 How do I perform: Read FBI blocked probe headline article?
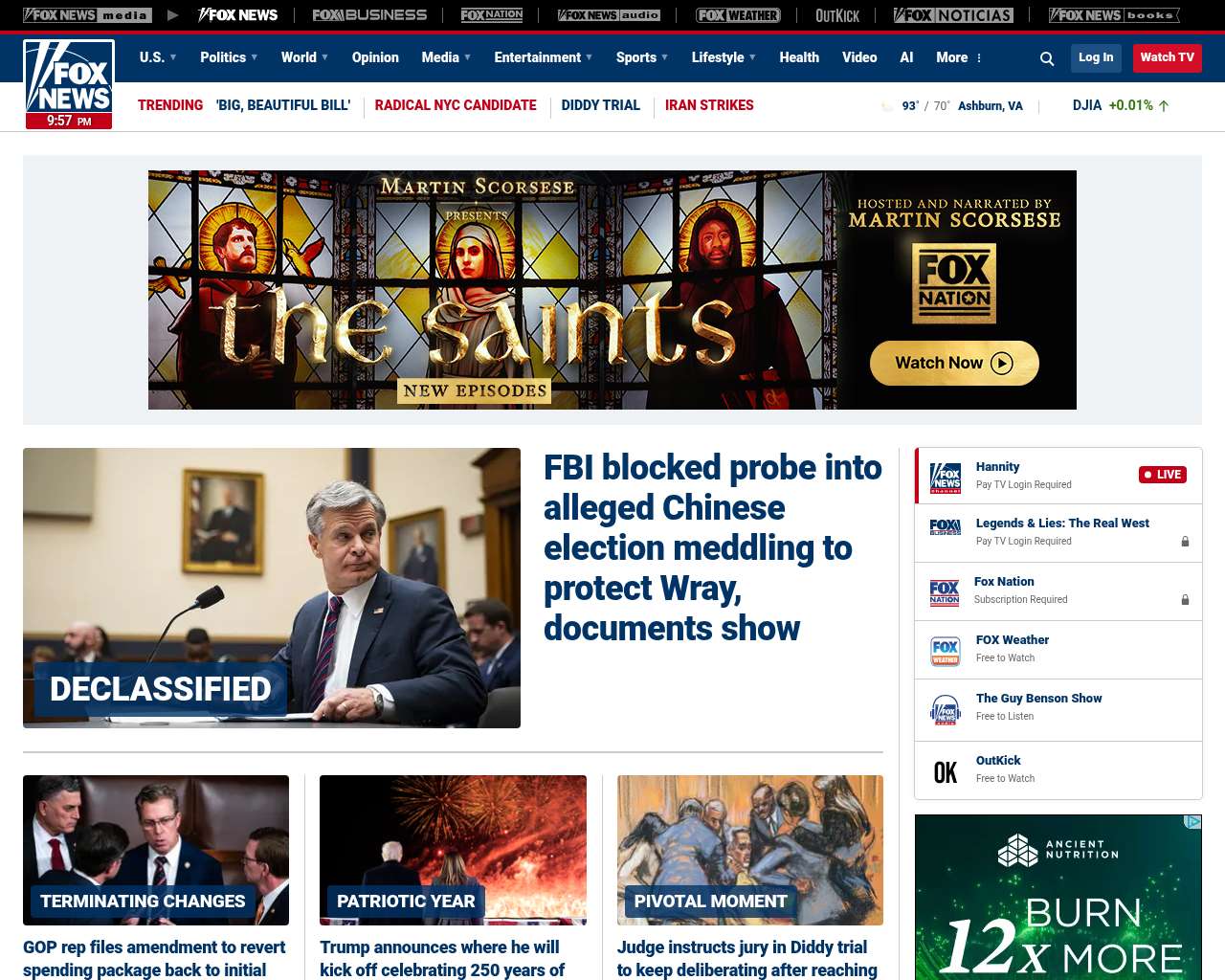pos(713,547)
